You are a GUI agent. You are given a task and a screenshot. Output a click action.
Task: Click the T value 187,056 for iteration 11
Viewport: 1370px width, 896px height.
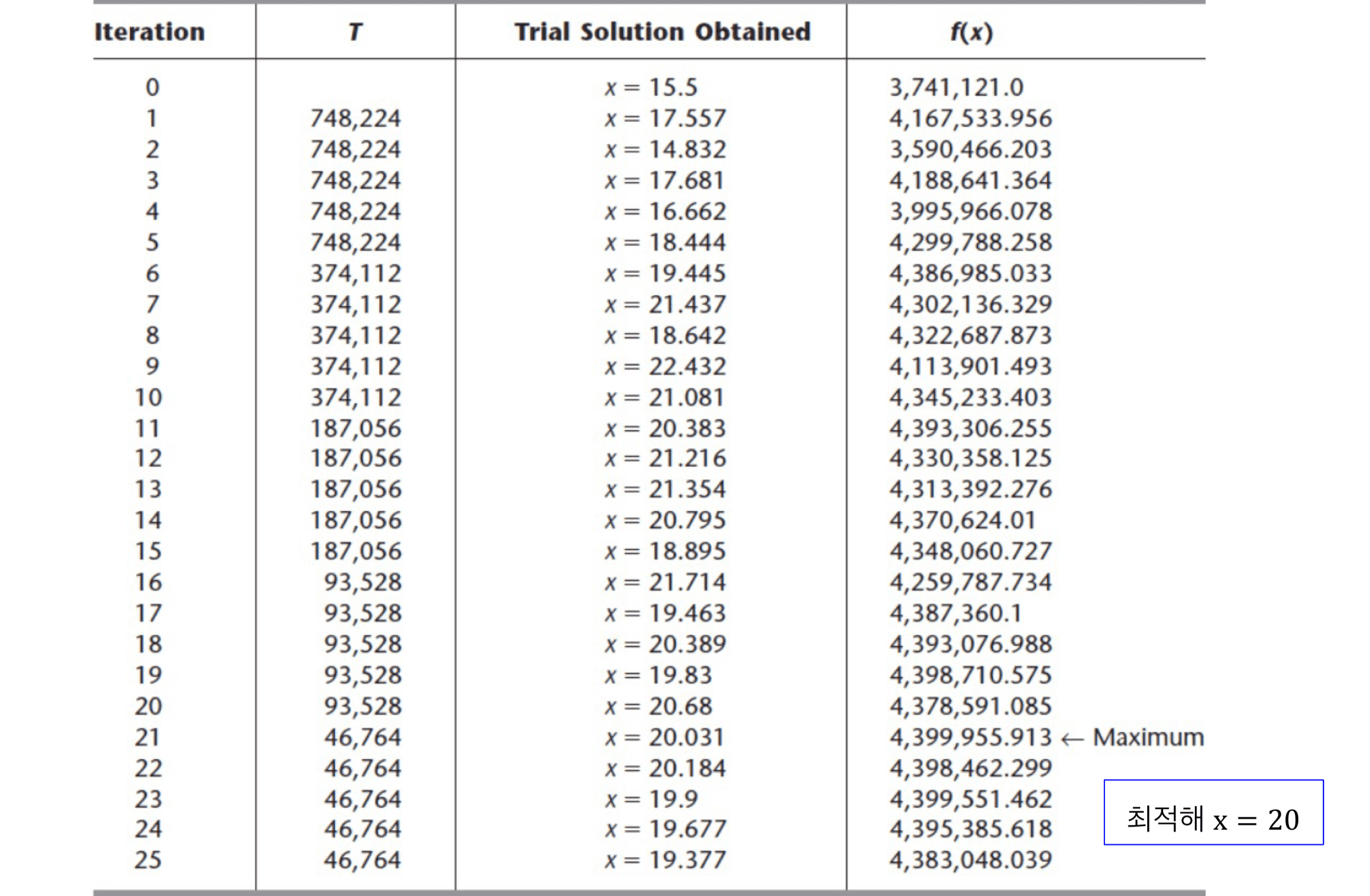(x=356, y=428)
